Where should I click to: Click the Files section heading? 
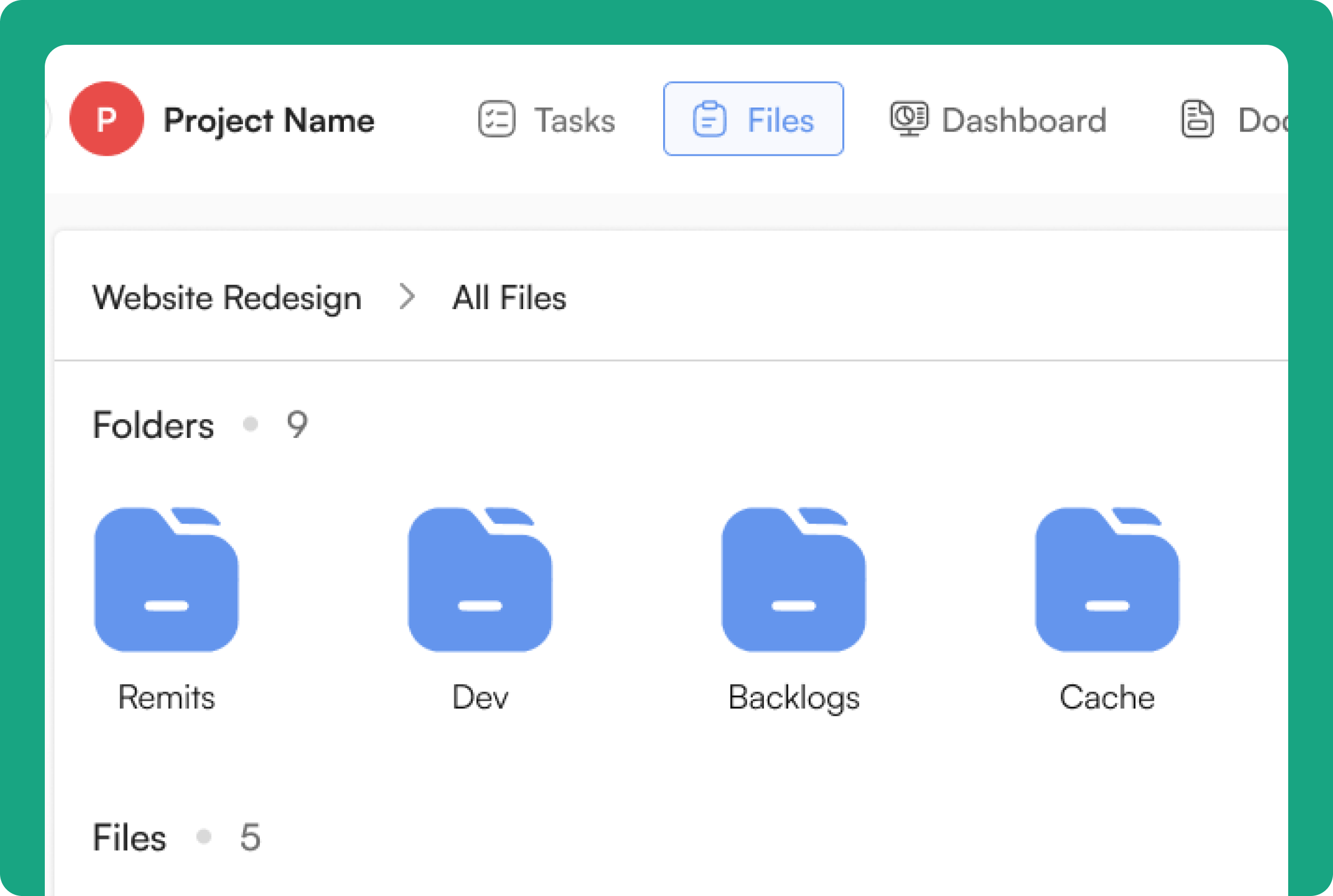click(x=130, y=837)
